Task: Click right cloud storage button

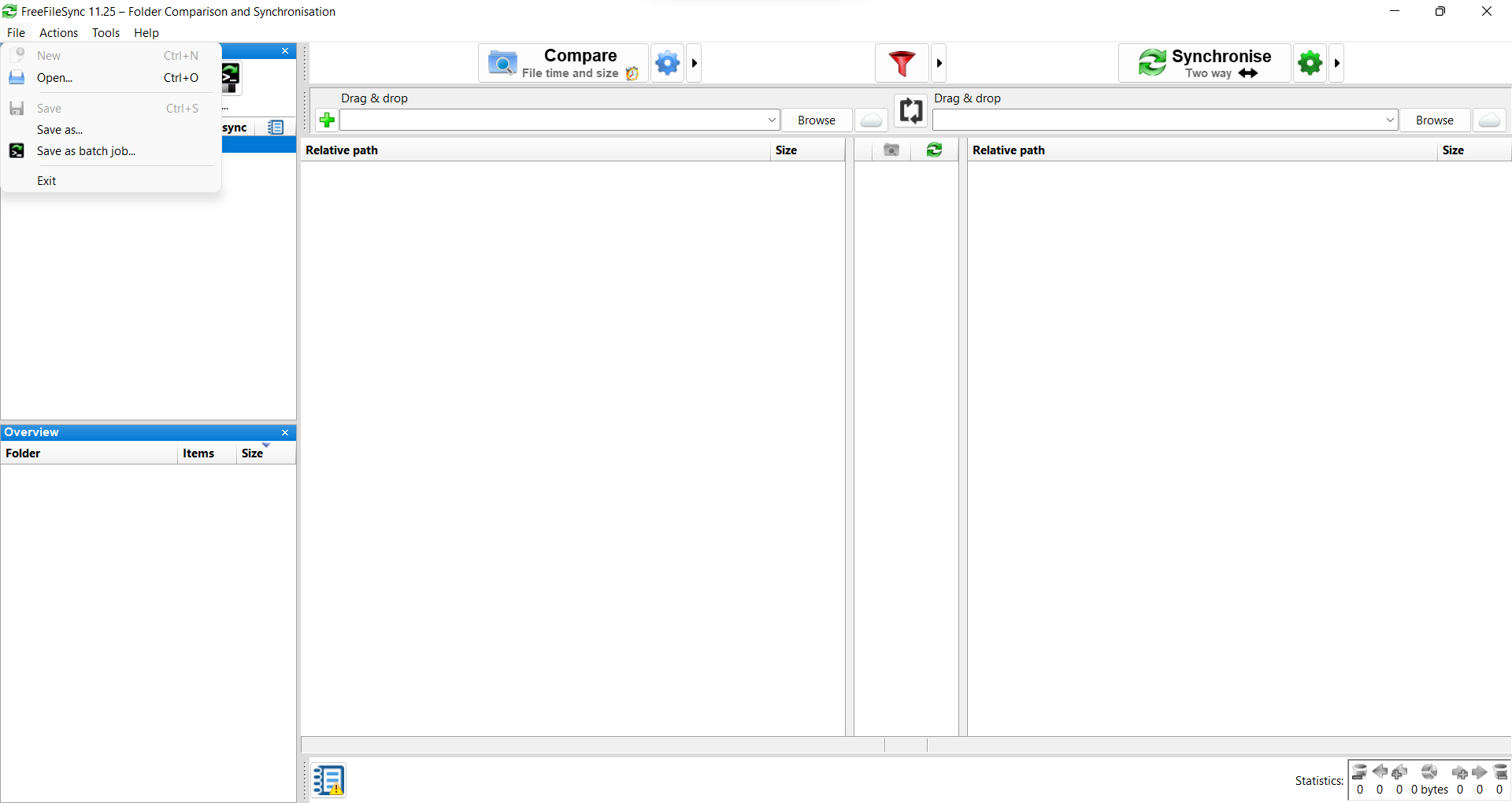Action: [x=1489, y=120]
